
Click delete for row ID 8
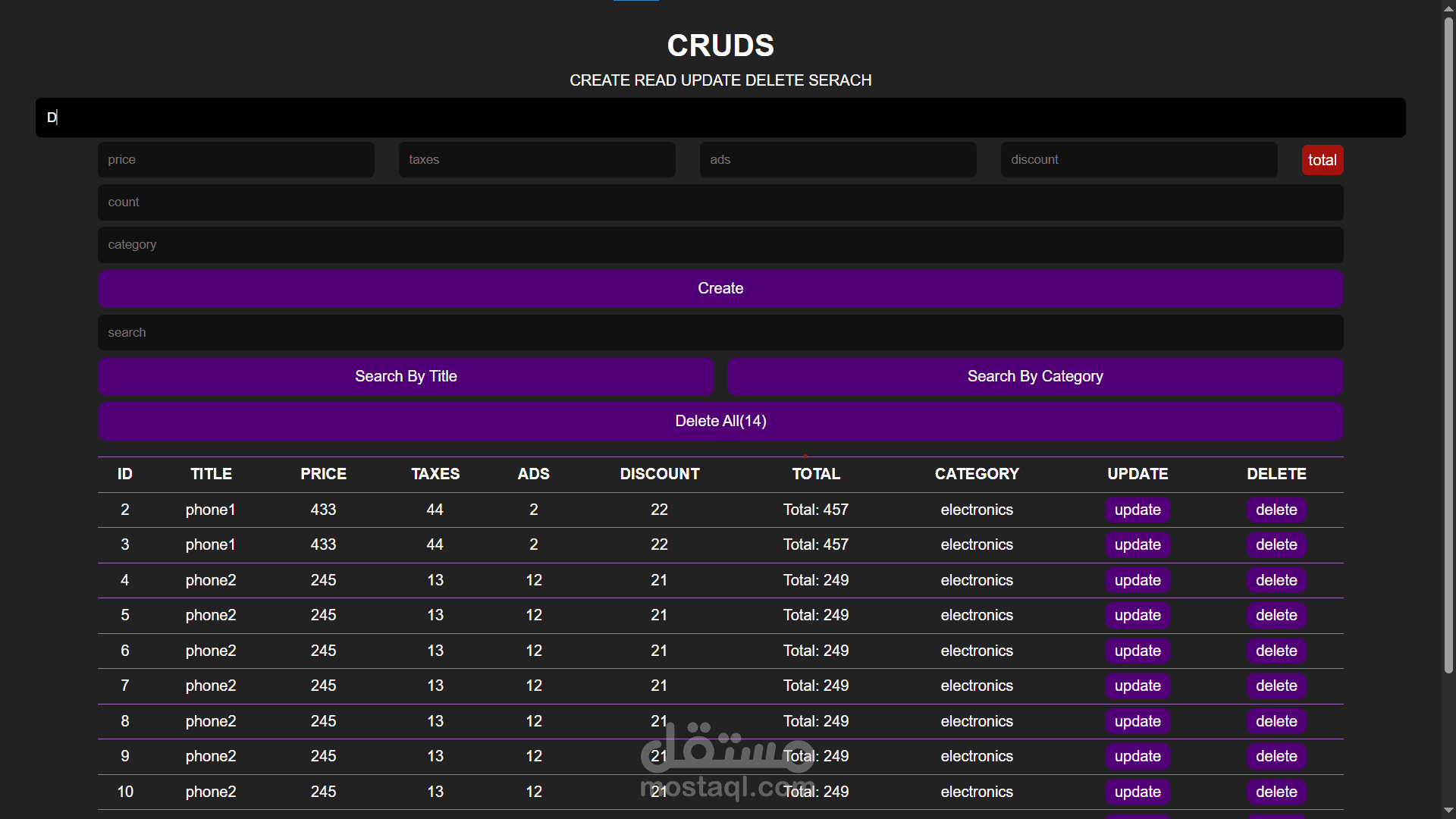1276,721
